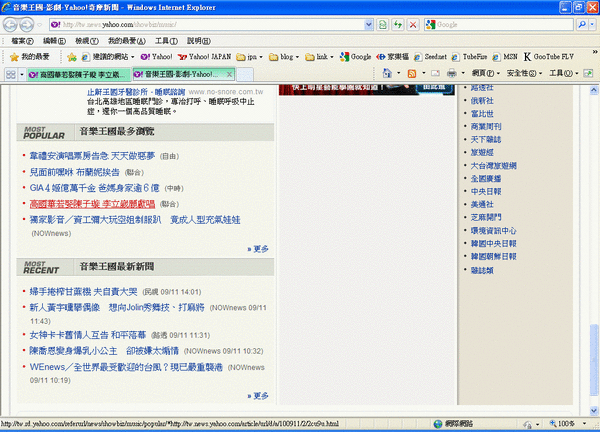The image size is (600, 432).
Task: Expand the link bookmarks folder
Action: pyautogui.click(x=320, y=57)
